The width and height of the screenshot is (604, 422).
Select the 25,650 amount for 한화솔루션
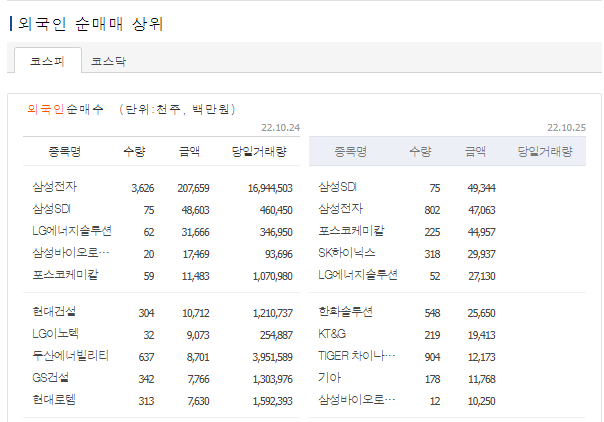click(x=482, y=313)
